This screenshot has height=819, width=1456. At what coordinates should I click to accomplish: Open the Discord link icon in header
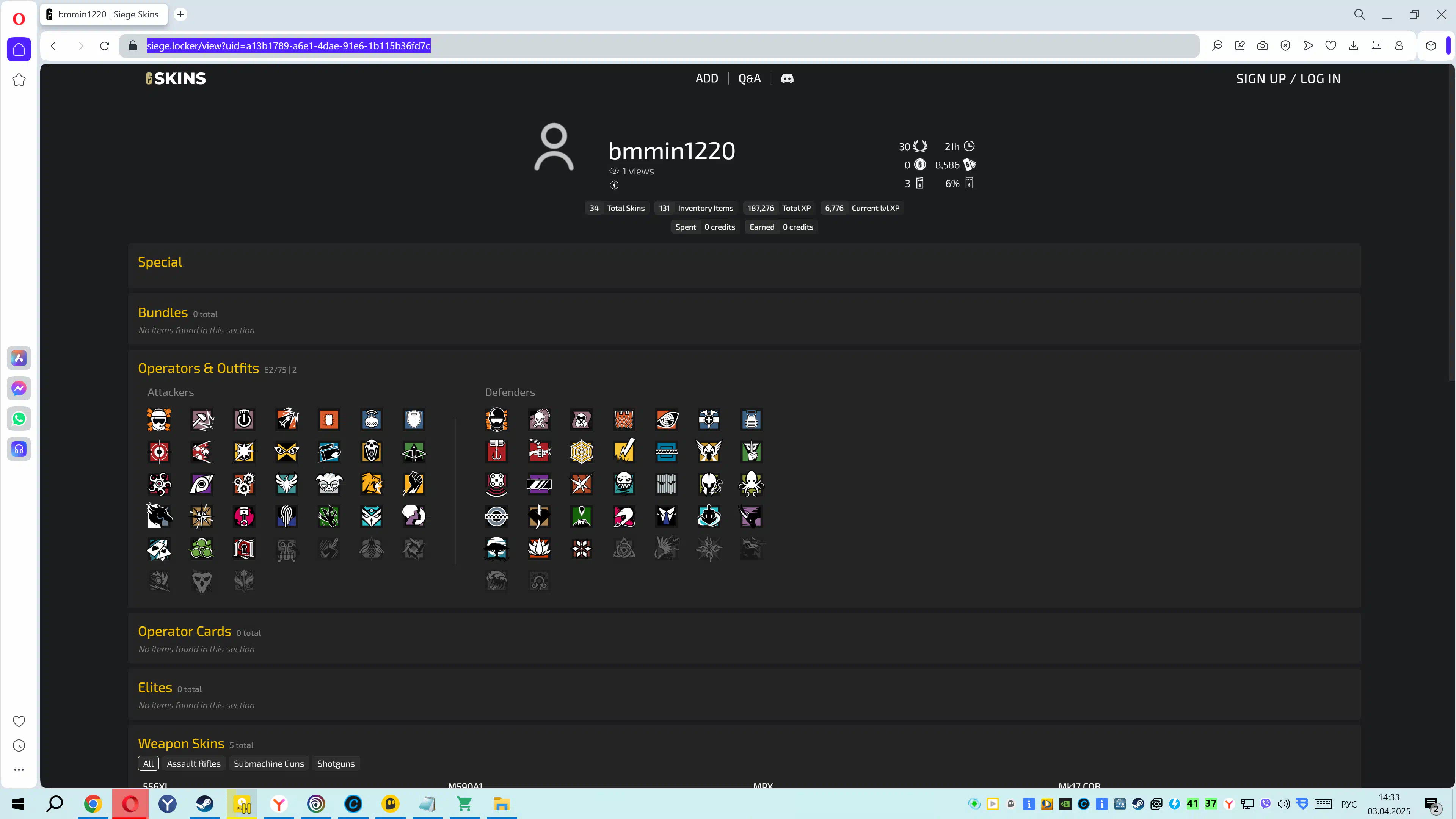tap(788, 78)
